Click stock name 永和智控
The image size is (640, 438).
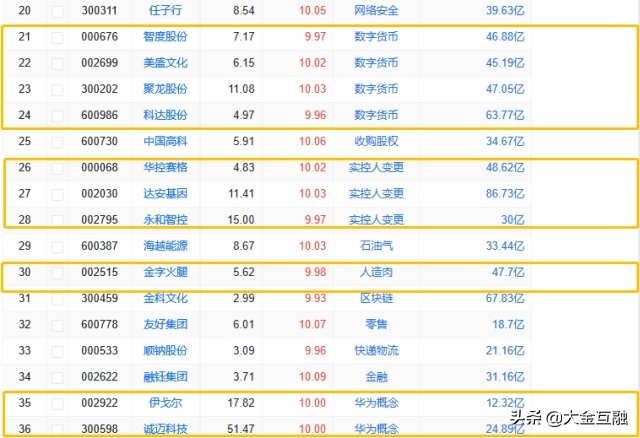(x=165, y=219)
